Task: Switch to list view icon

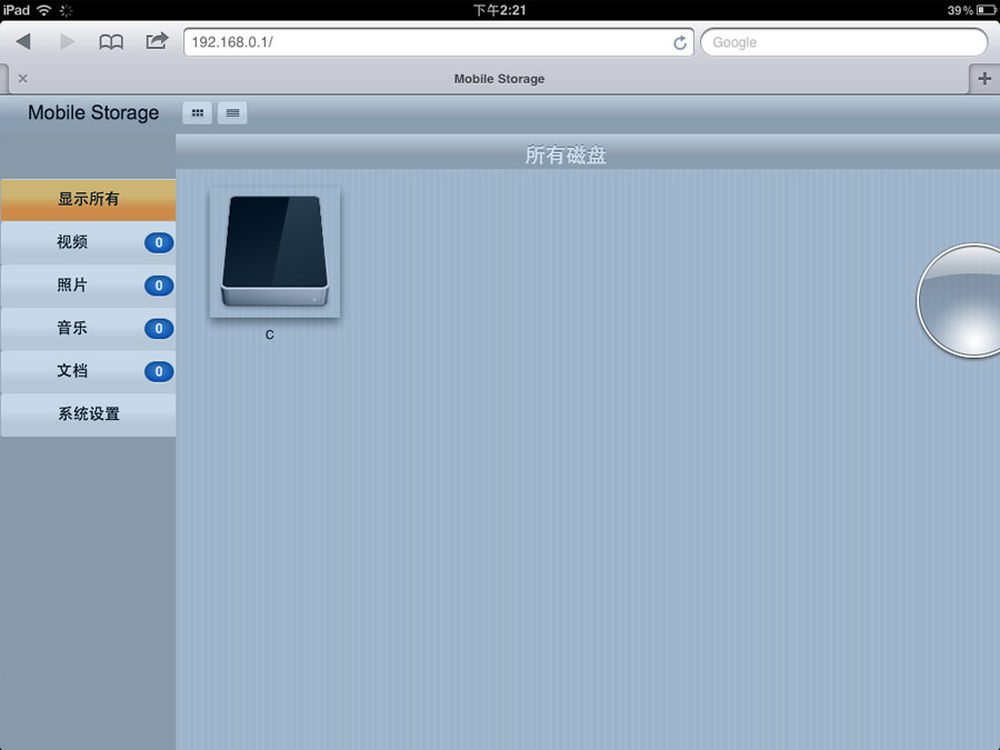Action: click(232, 113)
